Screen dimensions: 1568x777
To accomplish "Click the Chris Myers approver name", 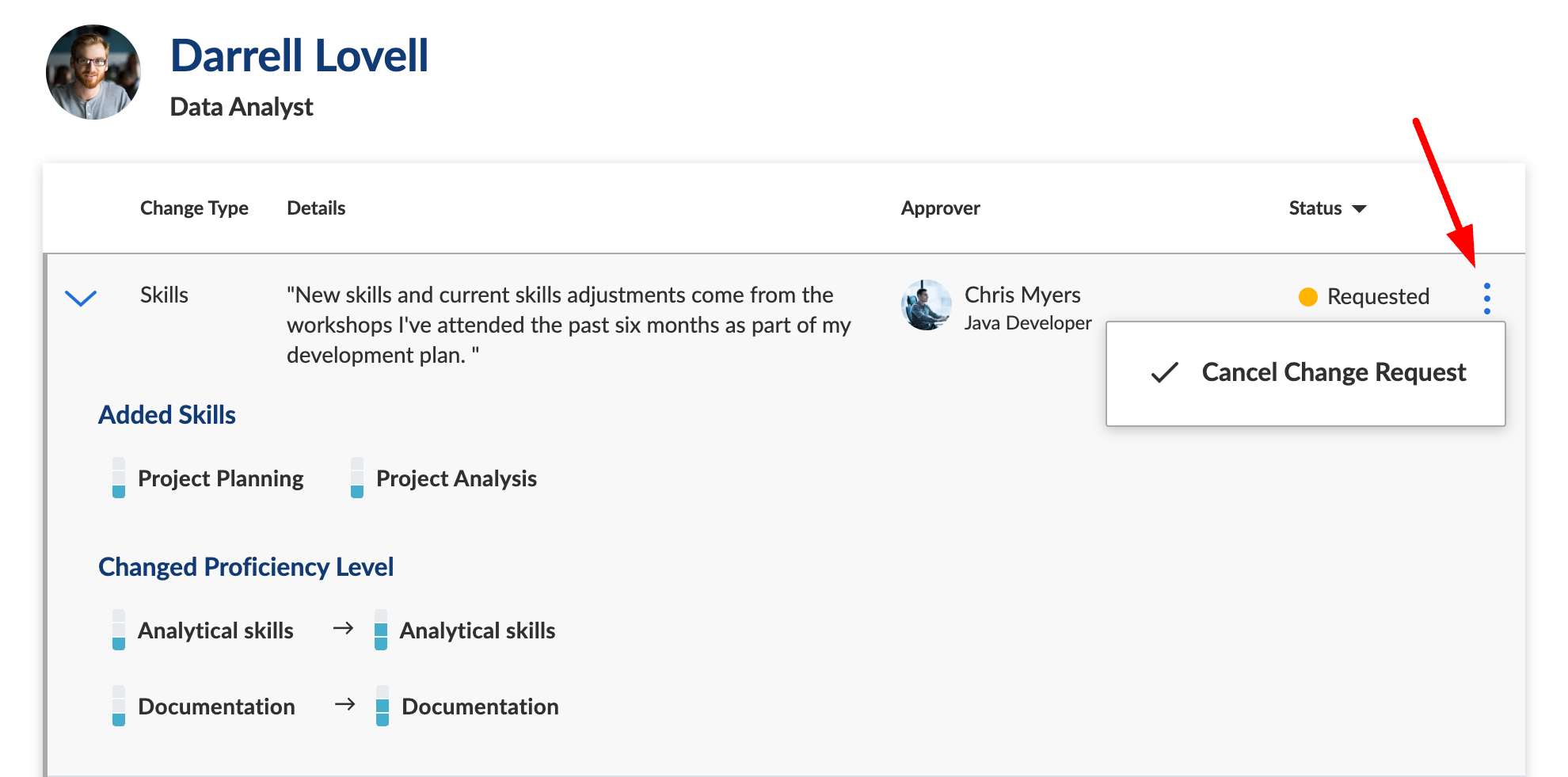I will click(x=1022, y=295).
